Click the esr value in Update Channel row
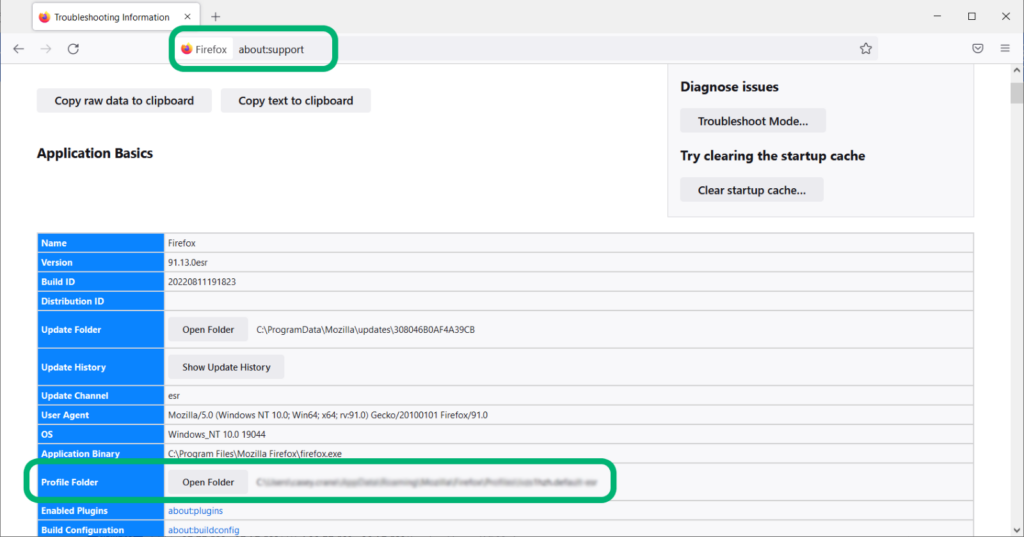 click(174, 396)
